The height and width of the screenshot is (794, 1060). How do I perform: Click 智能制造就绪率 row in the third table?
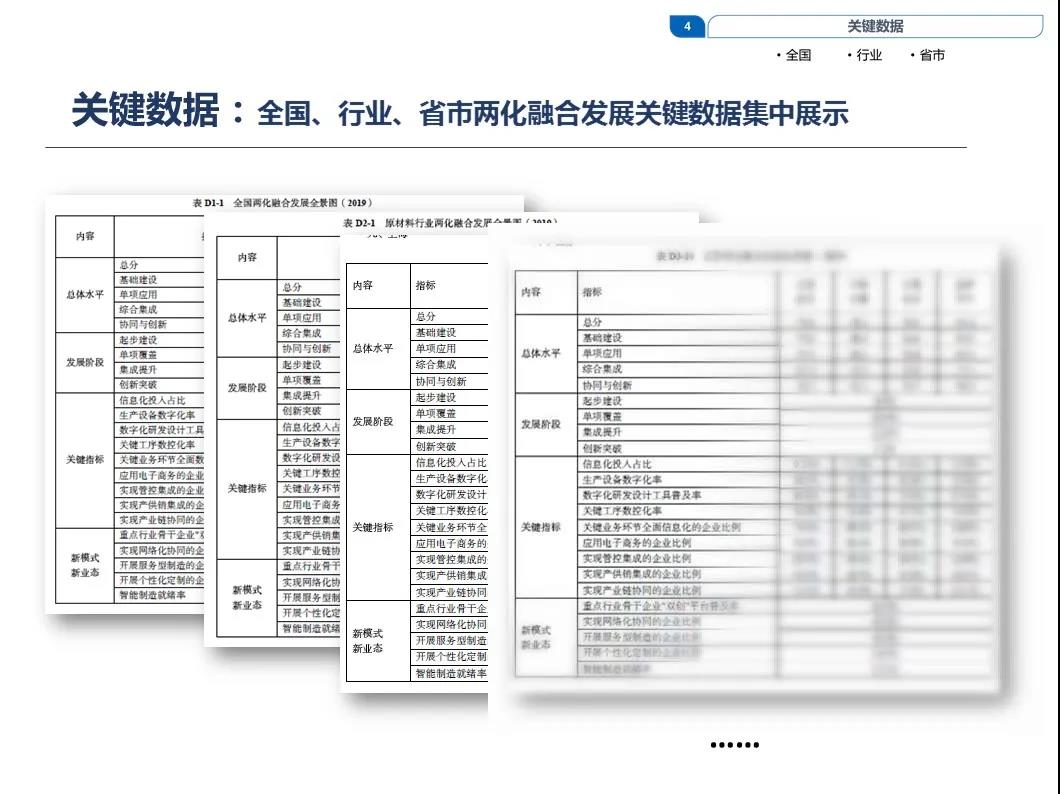(x=450, y=673)
